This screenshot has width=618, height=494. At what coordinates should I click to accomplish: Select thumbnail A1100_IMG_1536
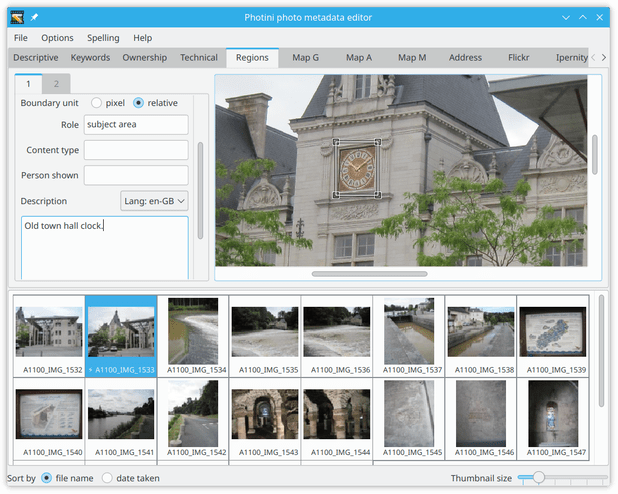coord(337,336)
